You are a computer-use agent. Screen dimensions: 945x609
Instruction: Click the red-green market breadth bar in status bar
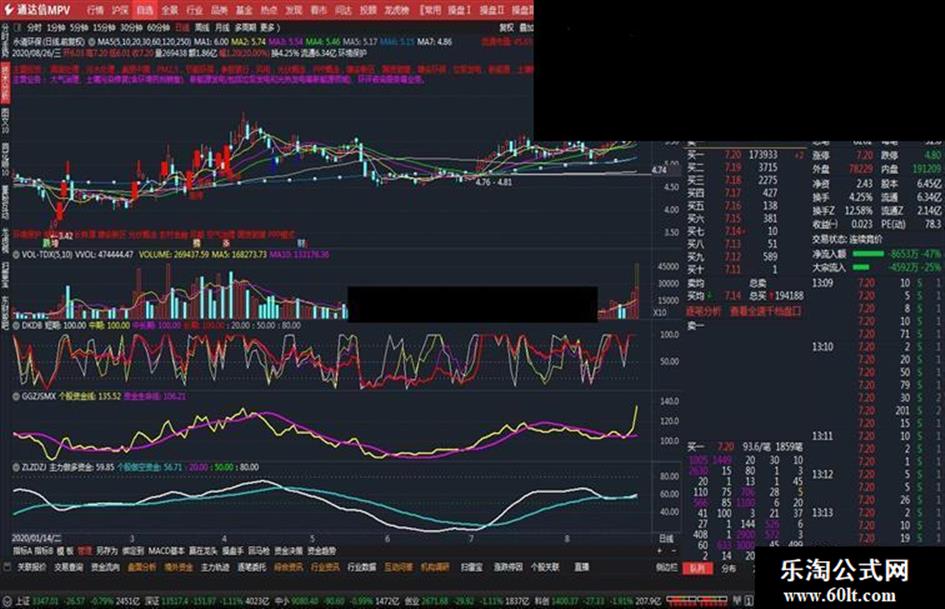[x=697, y=601]
